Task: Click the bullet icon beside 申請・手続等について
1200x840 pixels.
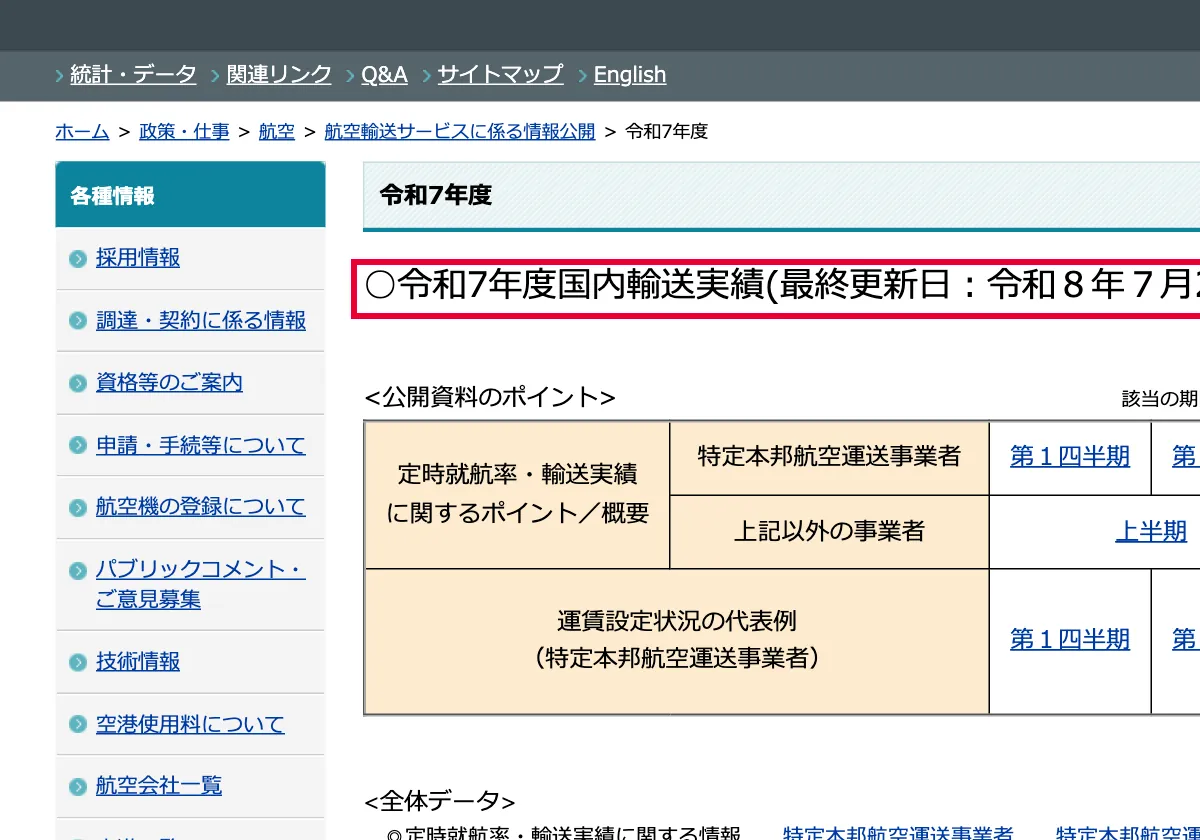Action: (78, 446)
